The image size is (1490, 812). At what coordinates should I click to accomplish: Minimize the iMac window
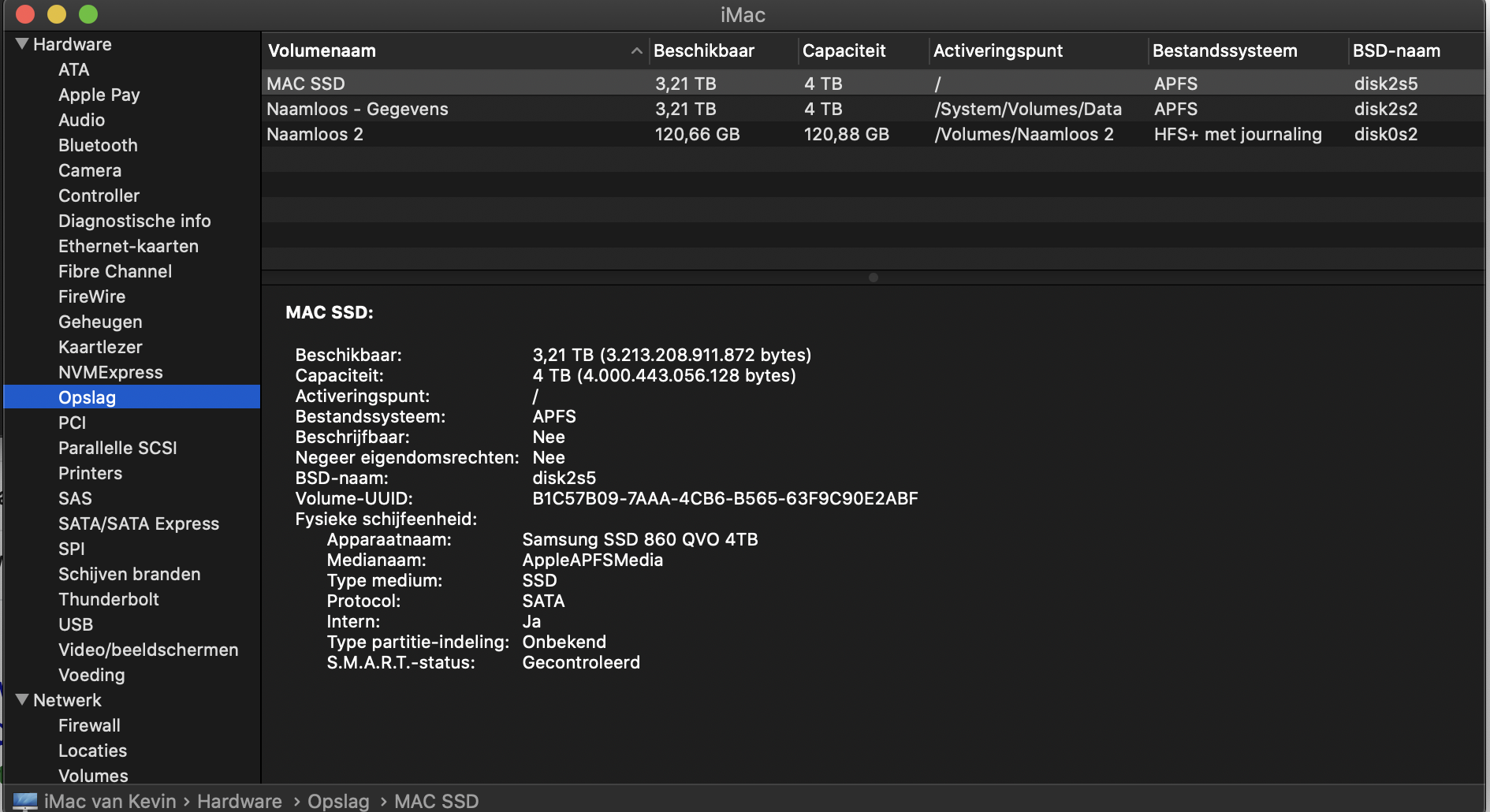57,14
